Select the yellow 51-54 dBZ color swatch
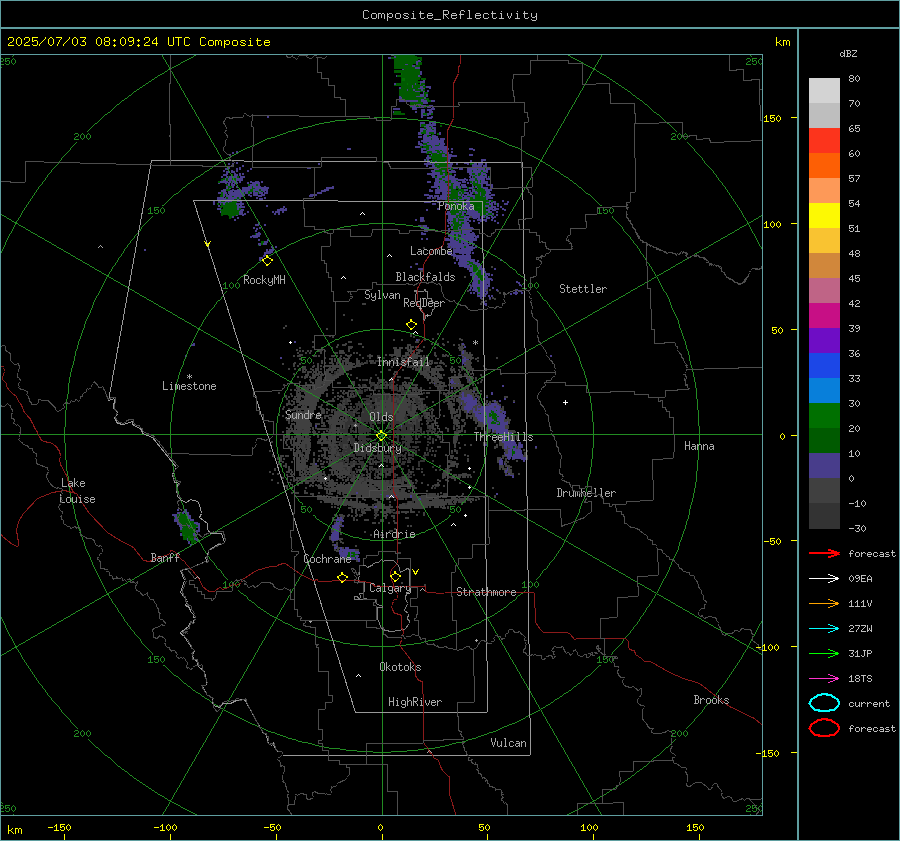The height and width of the screenshot is (841, 900). tap(824, 216)
